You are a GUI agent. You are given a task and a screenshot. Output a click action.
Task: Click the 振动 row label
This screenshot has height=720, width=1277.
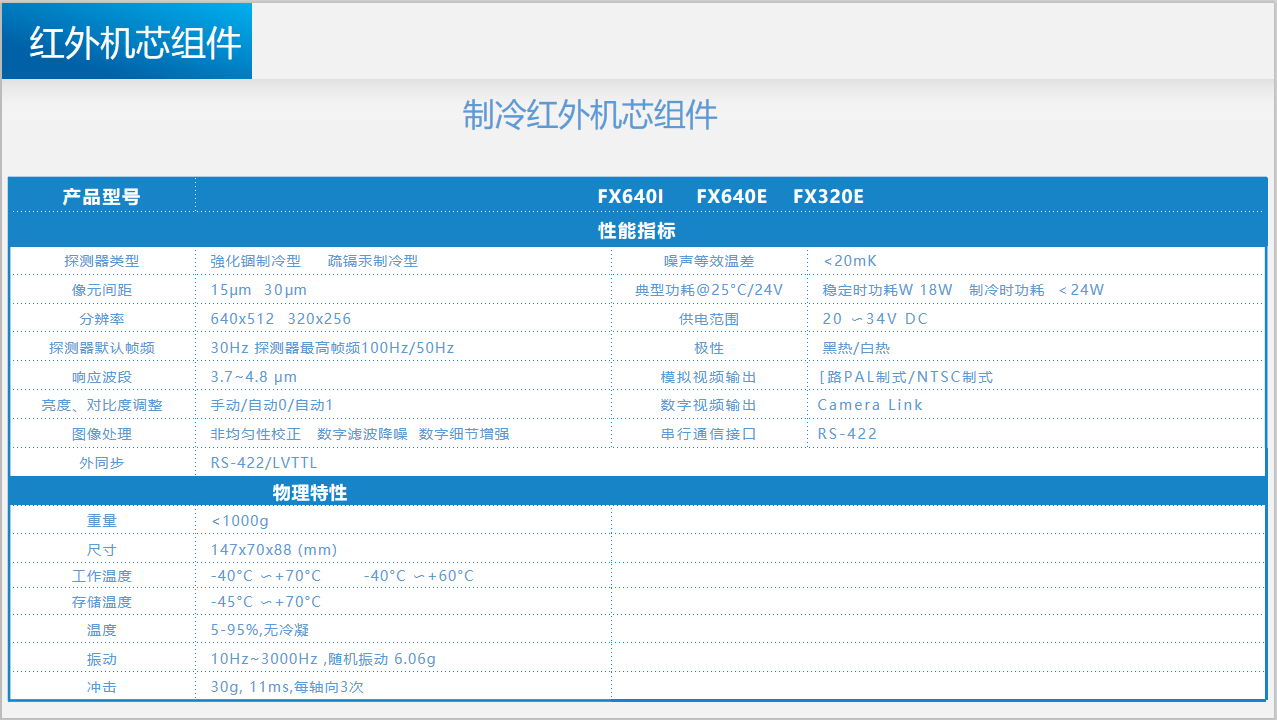[102, 659]
